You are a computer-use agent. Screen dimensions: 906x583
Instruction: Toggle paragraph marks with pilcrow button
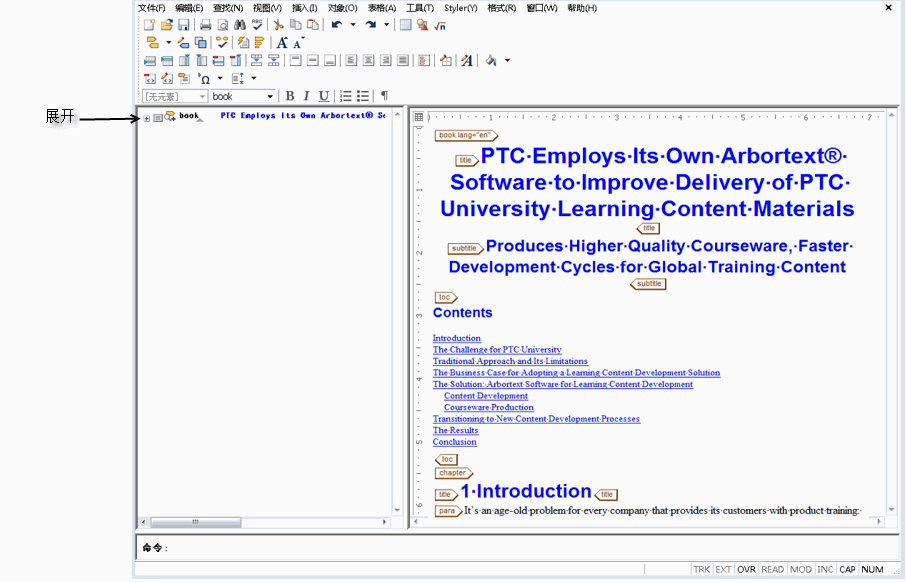click(x=384, y=96)
